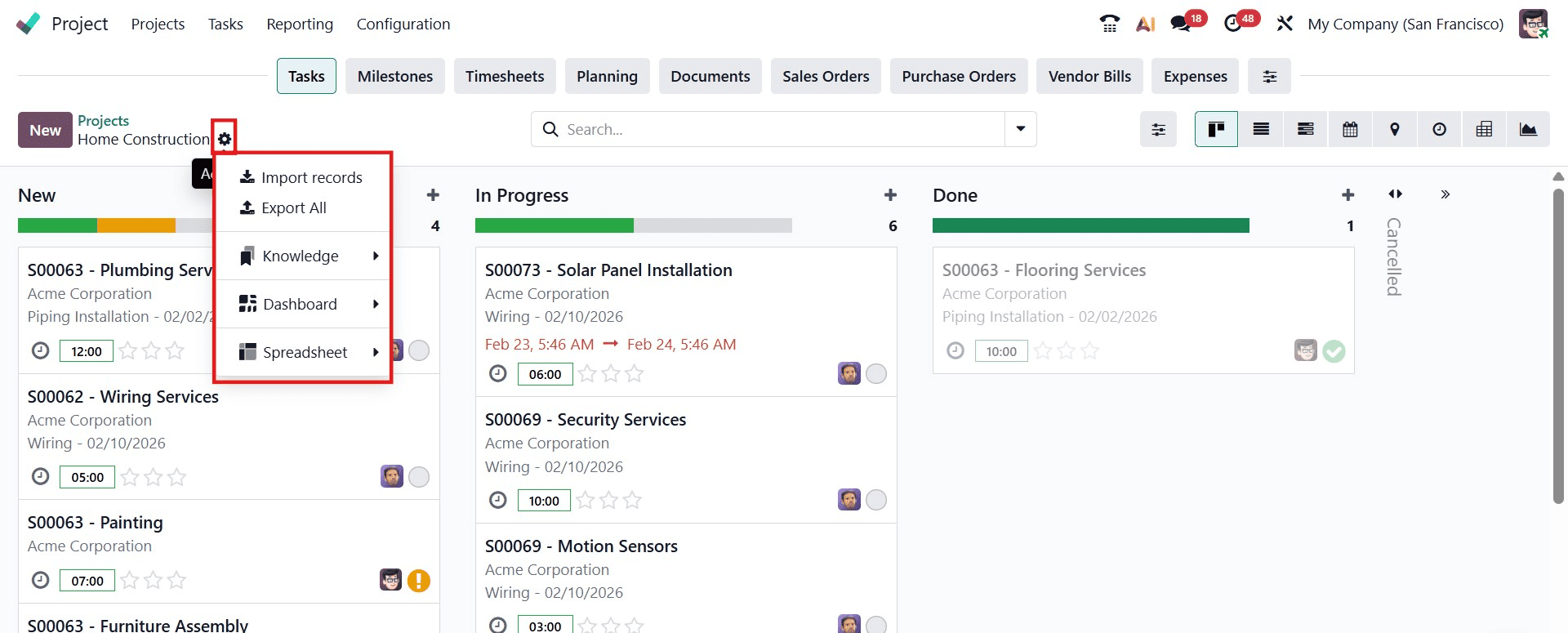The width and height of the screenshot is (1568, 633).
Task: Open search filter options panel
Action: coord(1158,129)
